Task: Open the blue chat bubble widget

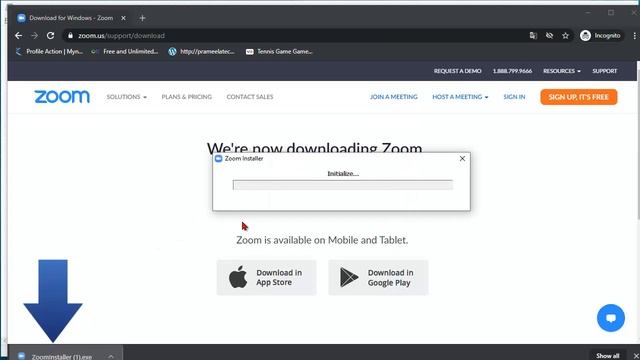Action: 611,318
